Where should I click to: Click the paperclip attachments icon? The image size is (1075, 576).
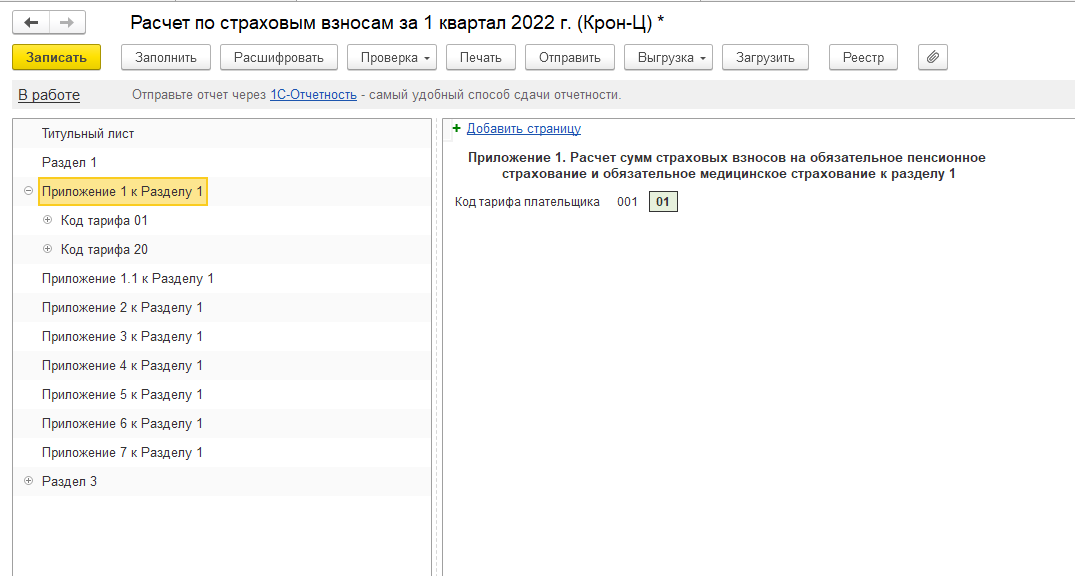click(x=932, y=57)
